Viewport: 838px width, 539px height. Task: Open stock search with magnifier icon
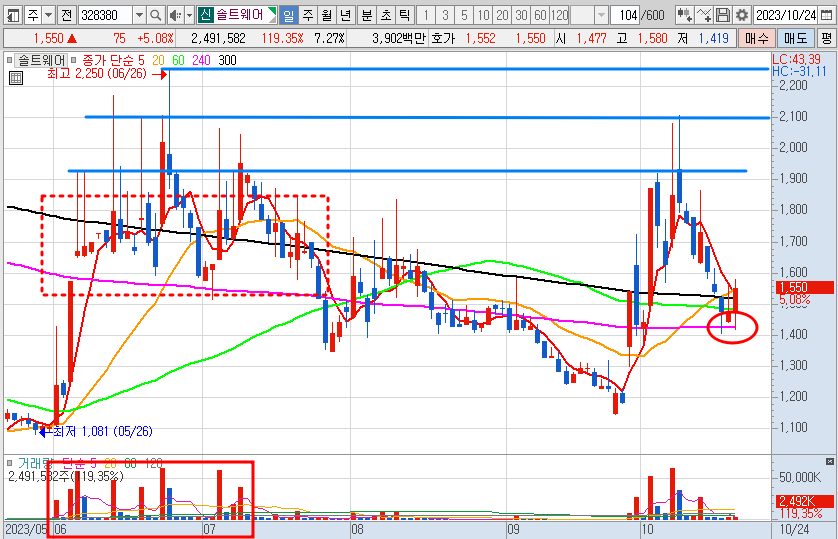coord(156,15)
